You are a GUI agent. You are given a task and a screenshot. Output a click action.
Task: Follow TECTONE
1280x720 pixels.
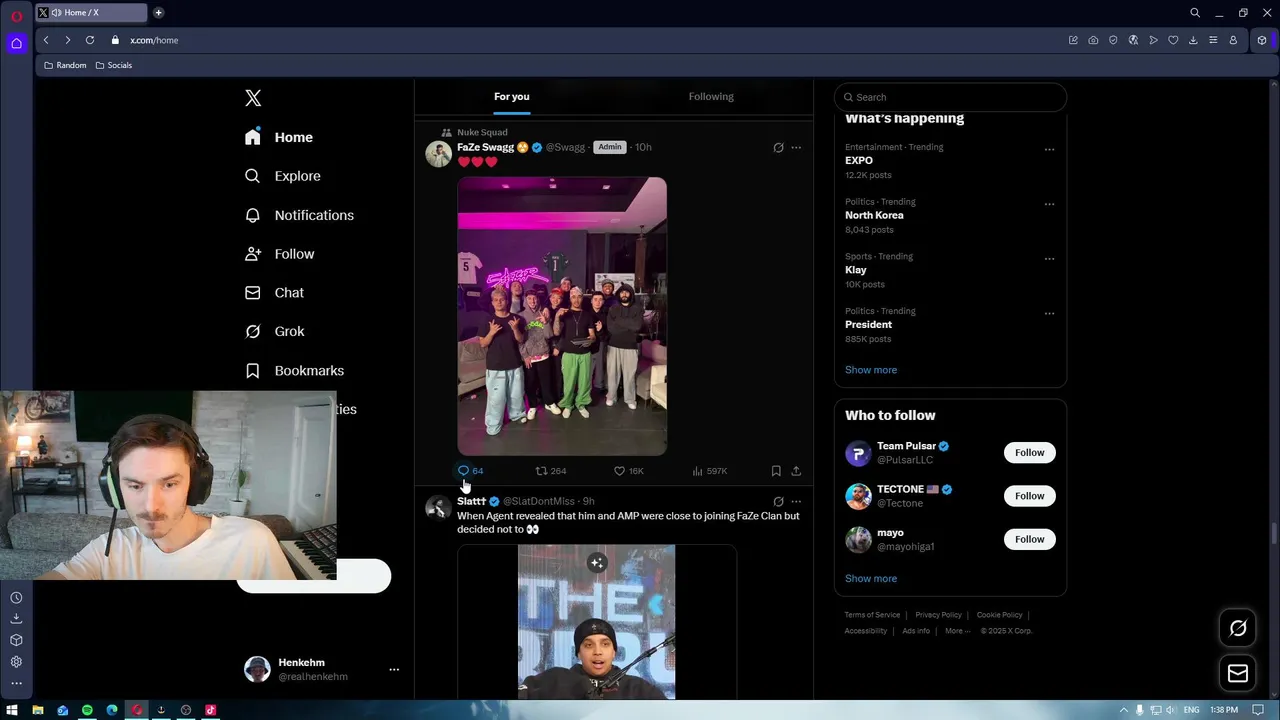1029,496
